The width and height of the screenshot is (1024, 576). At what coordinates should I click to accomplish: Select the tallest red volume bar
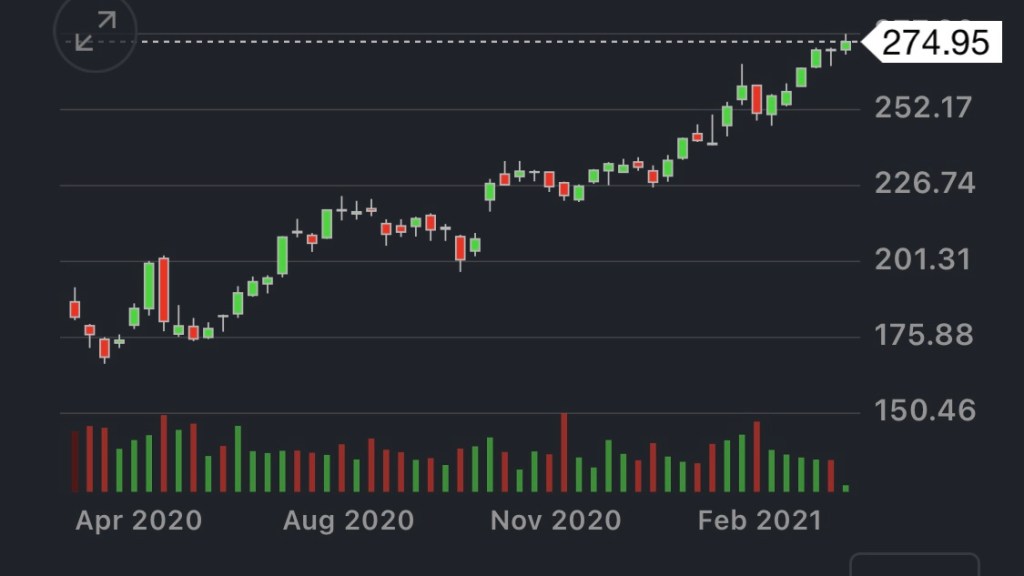563,452
